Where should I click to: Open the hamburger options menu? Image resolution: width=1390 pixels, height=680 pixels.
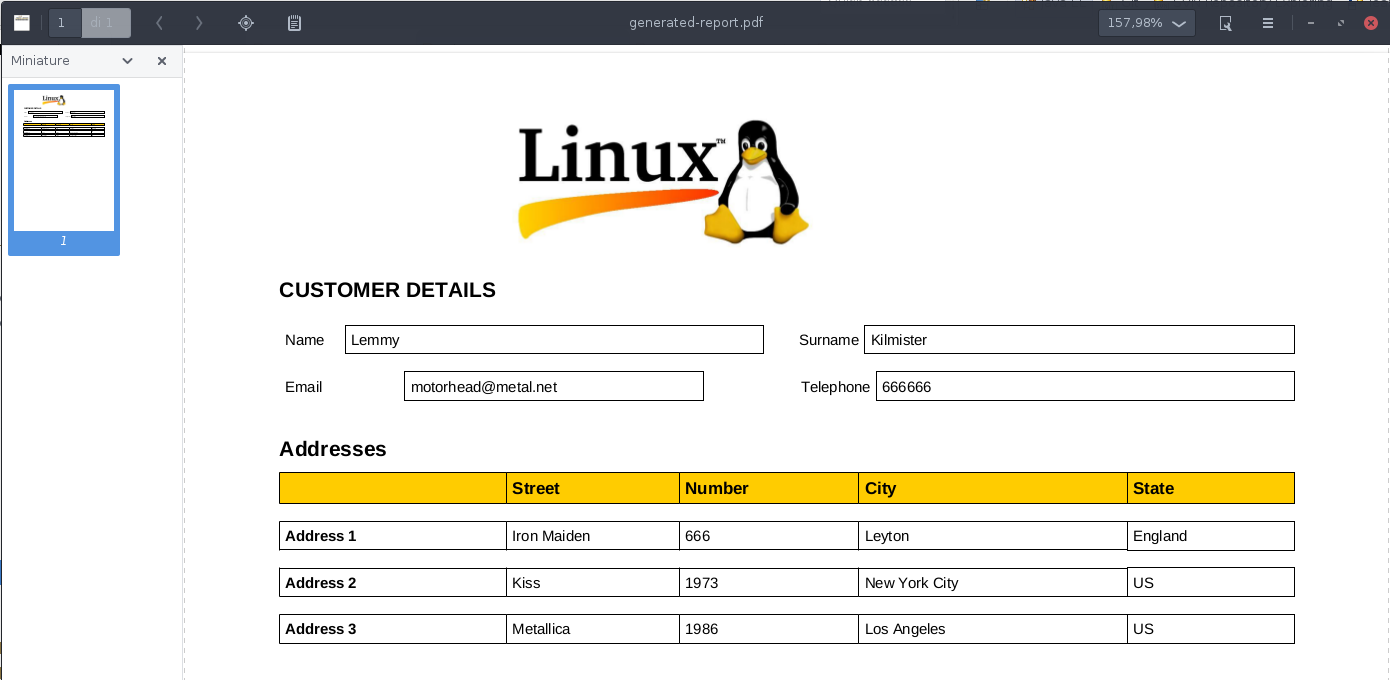(1267, 22)
